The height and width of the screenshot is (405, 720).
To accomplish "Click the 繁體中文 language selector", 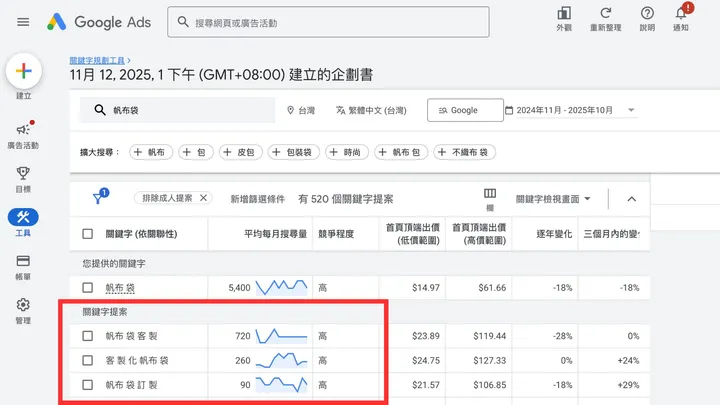I will click(x=371, y=110).
